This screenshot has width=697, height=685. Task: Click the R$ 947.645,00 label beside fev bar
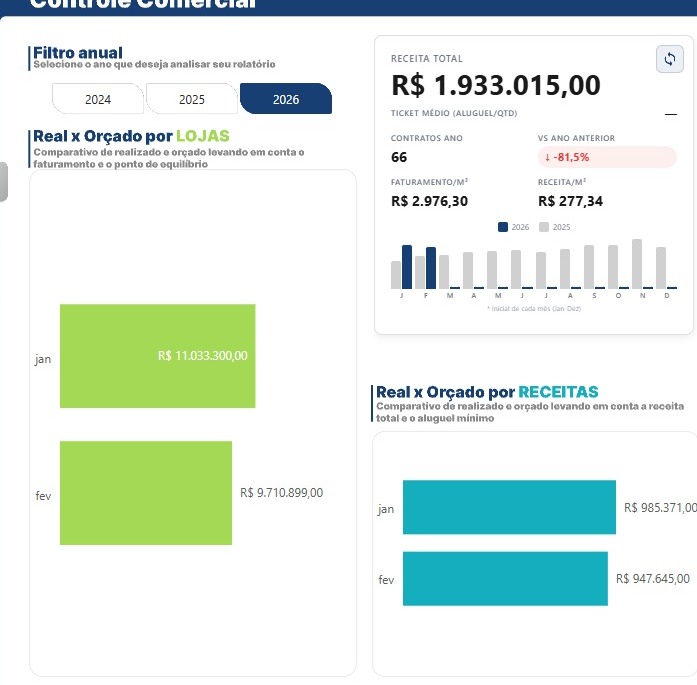point(653,579)
